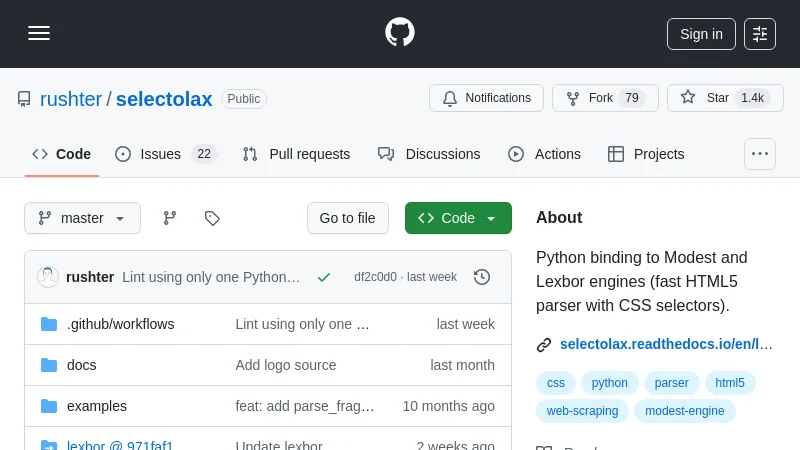Click the green commit status checkmark
Screen dimensions: 800x450
point(324,277)
